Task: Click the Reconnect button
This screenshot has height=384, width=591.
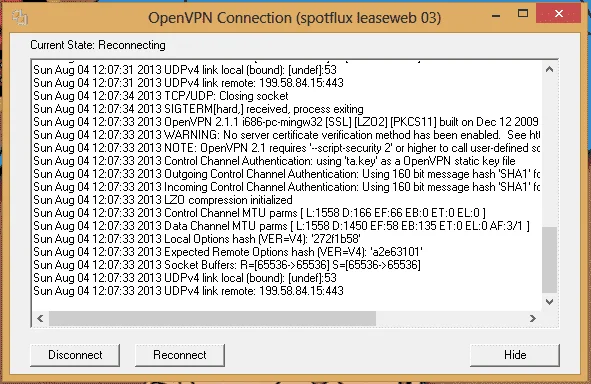Action: pos(180,355)
